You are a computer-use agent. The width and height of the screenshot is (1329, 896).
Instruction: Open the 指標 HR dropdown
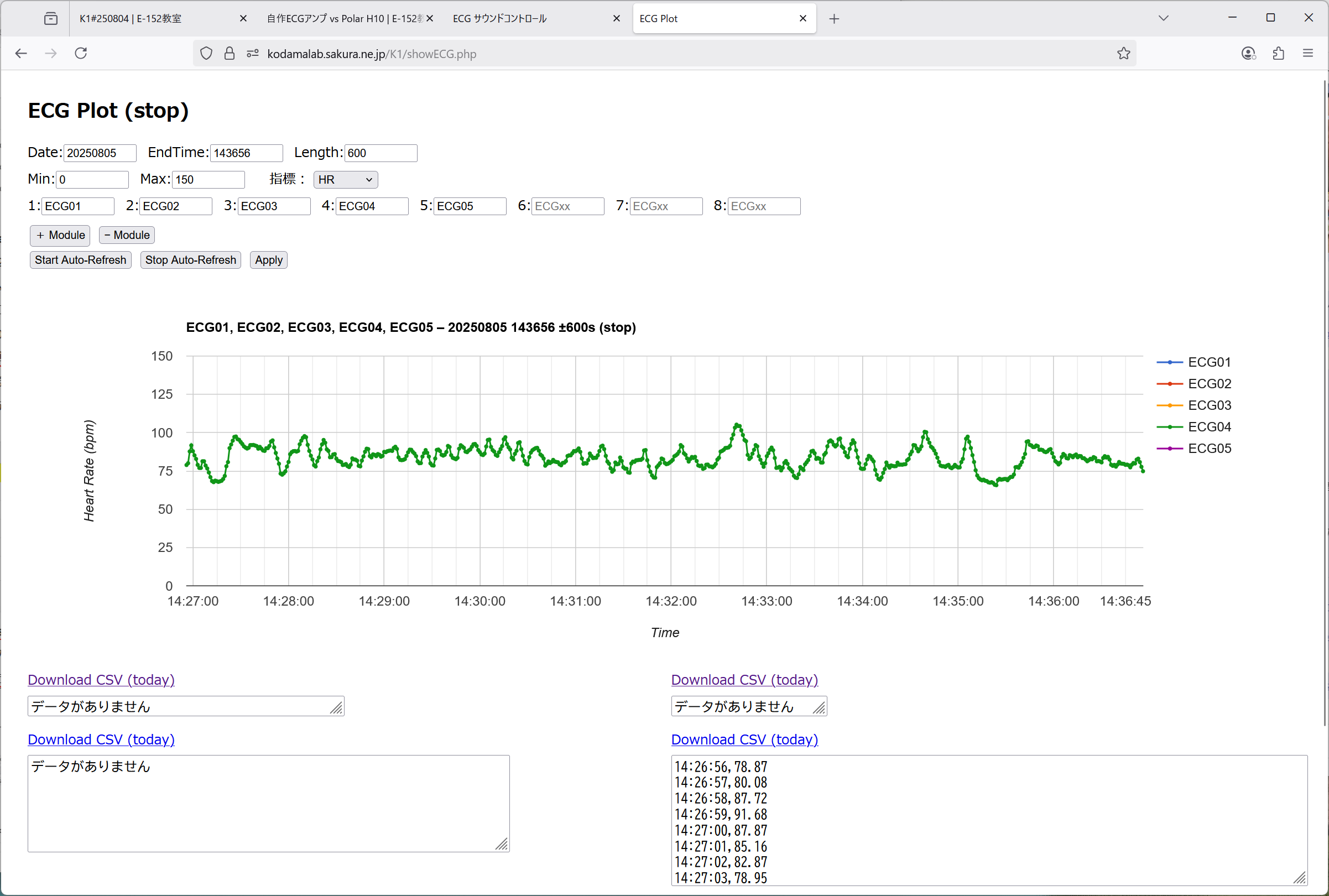tap(345, 179)
